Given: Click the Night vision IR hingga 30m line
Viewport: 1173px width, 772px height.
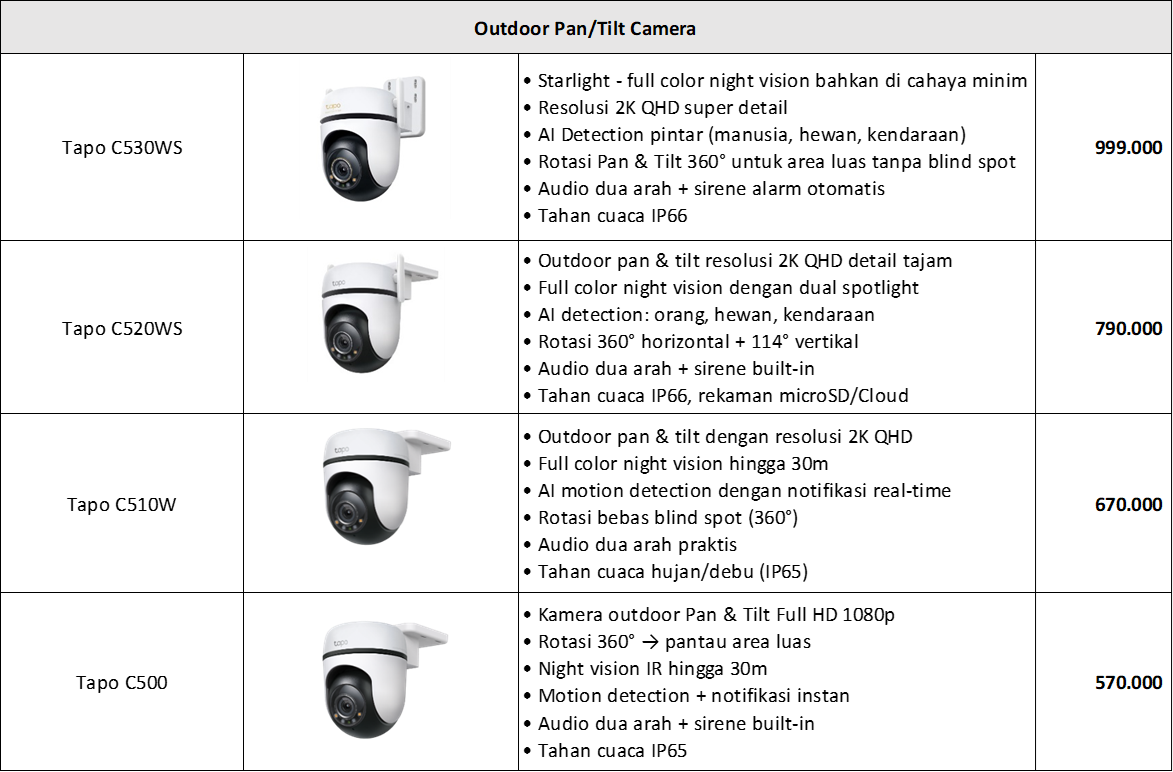Looking at the screenshot, I should click(x=645, y=669).
